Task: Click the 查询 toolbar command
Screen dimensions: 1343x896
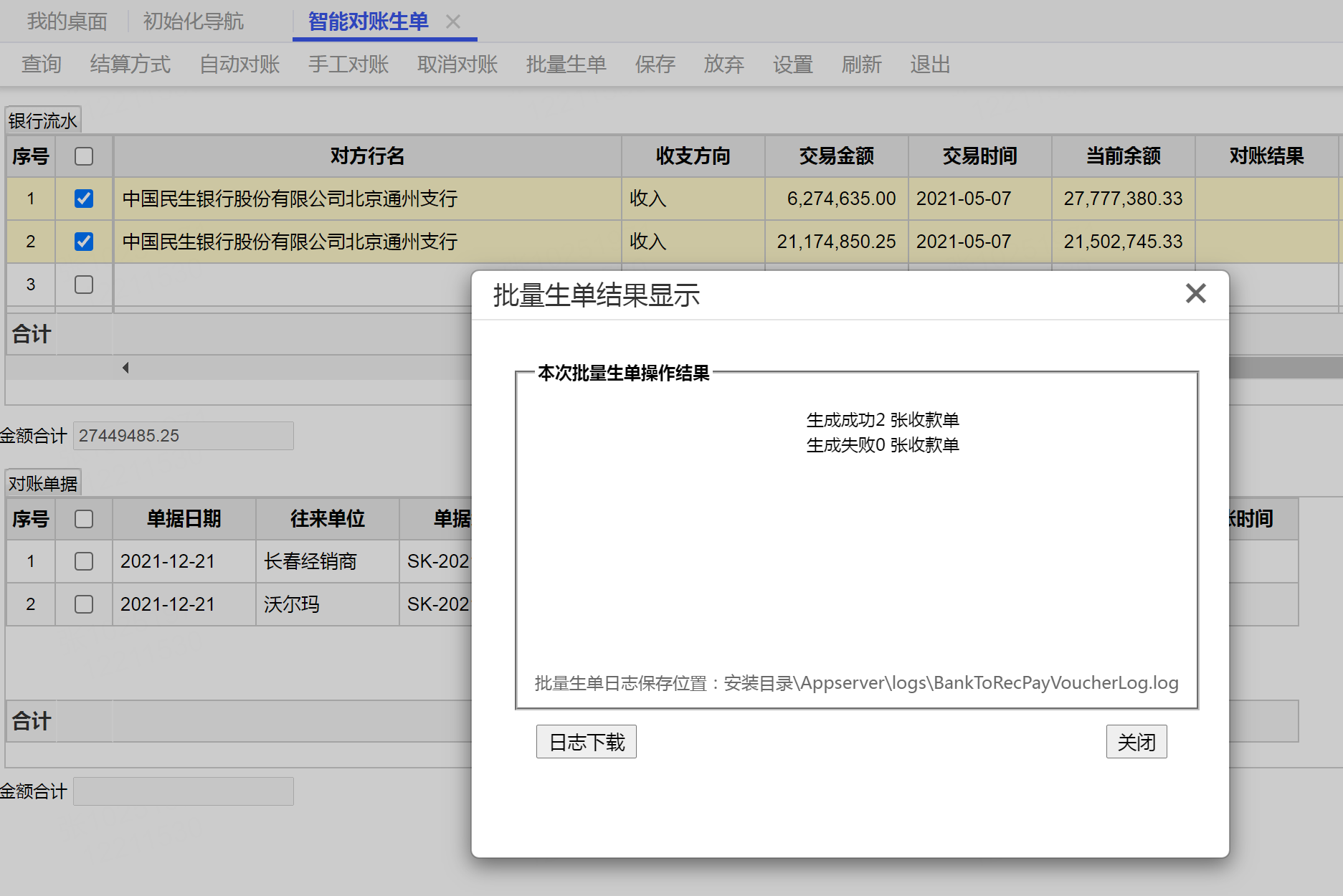Action: click(x=42, y=65)
